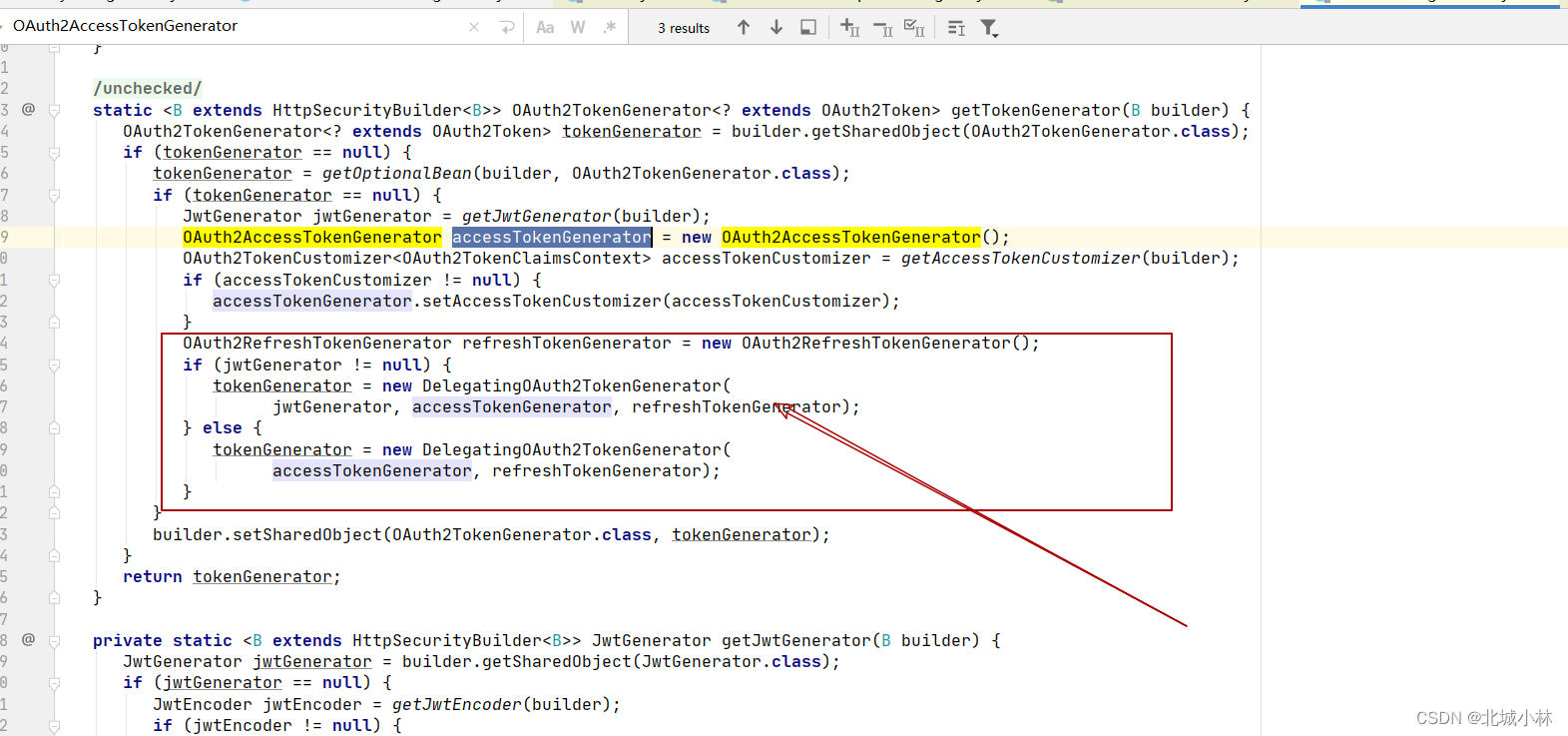This screenshot has width=1568, height=736.
Task: Click gutter @ icon beside getJwtGenerator method
Action: click(28, 639)
